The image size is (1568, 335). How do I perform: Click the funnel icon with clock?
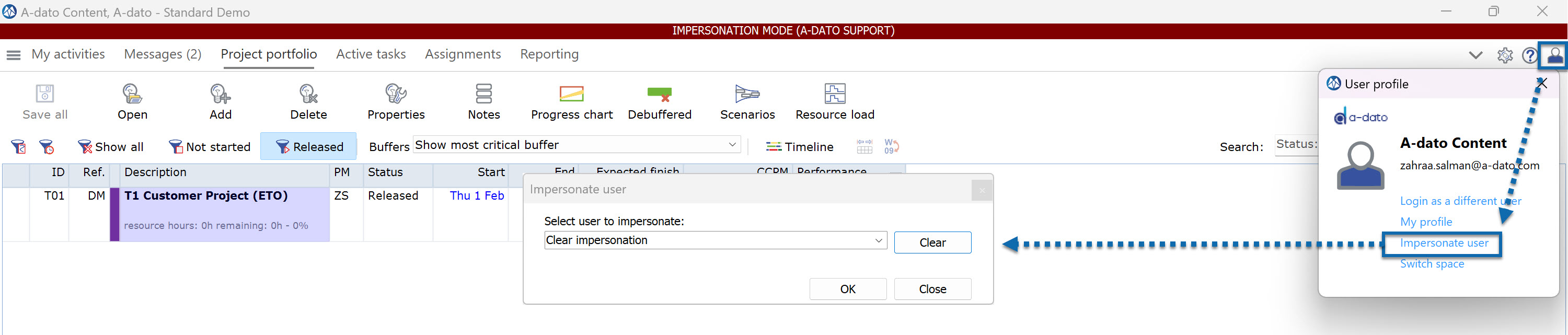47,147
